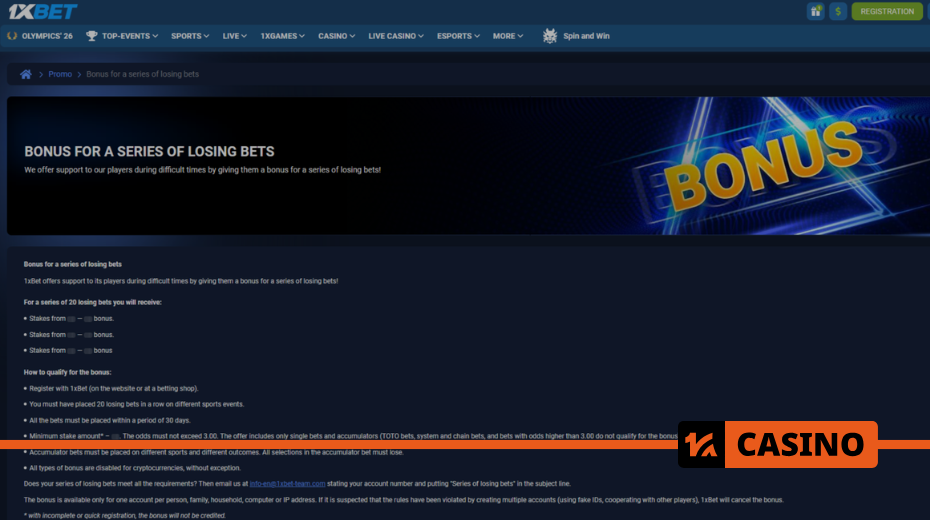Click the dollar deposit icon
This screenshot has width=930, height=520.
point(838,11)
